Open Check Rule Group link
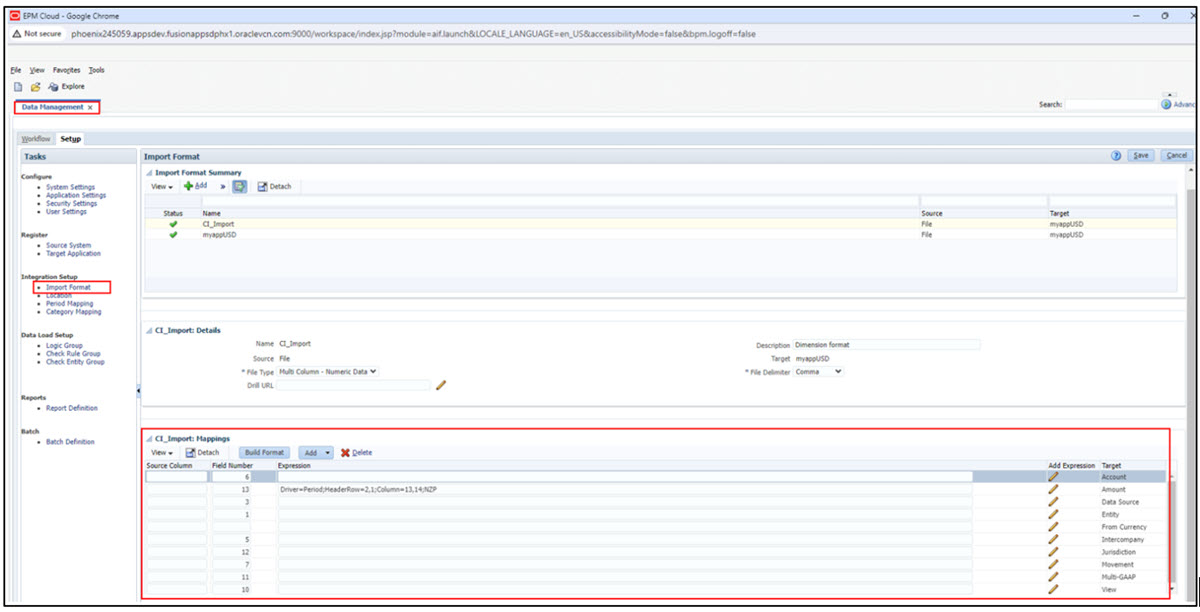 click(73, 354)
